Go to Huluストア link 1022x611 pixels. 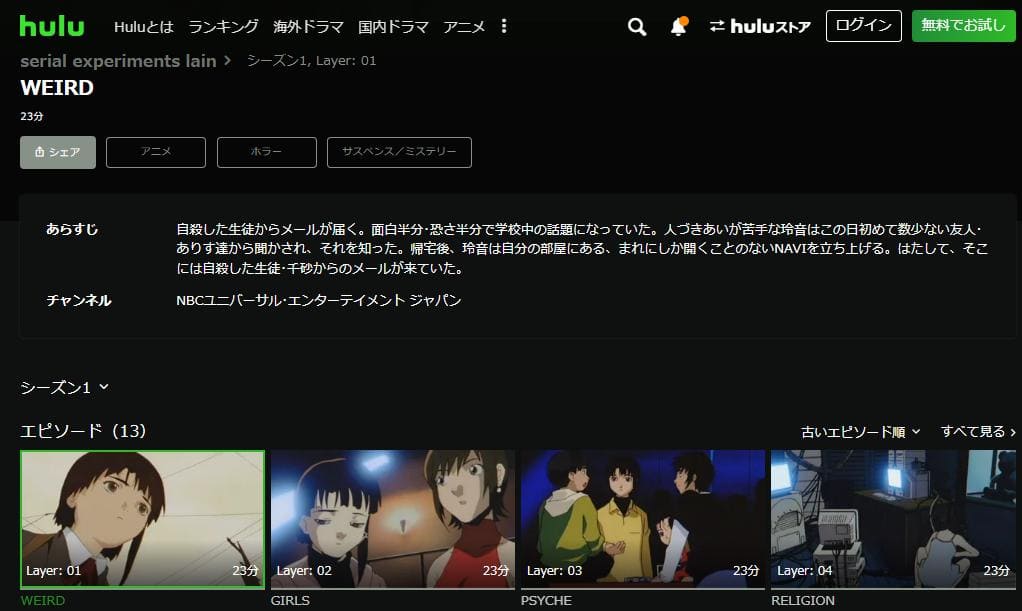[760, 26]
